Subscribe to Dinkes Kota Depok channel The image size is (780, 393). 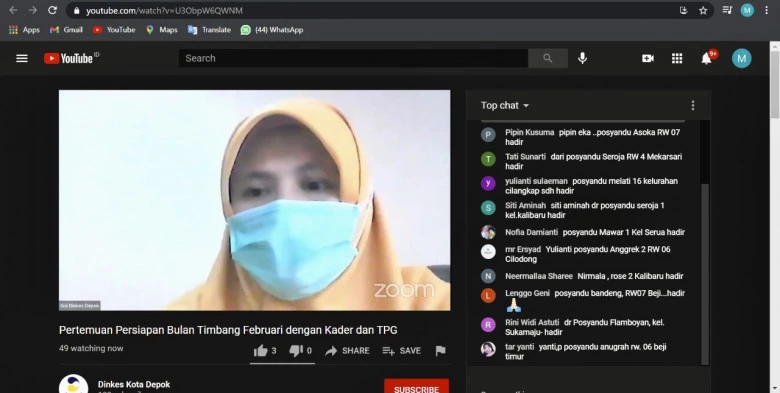[416, 386]
